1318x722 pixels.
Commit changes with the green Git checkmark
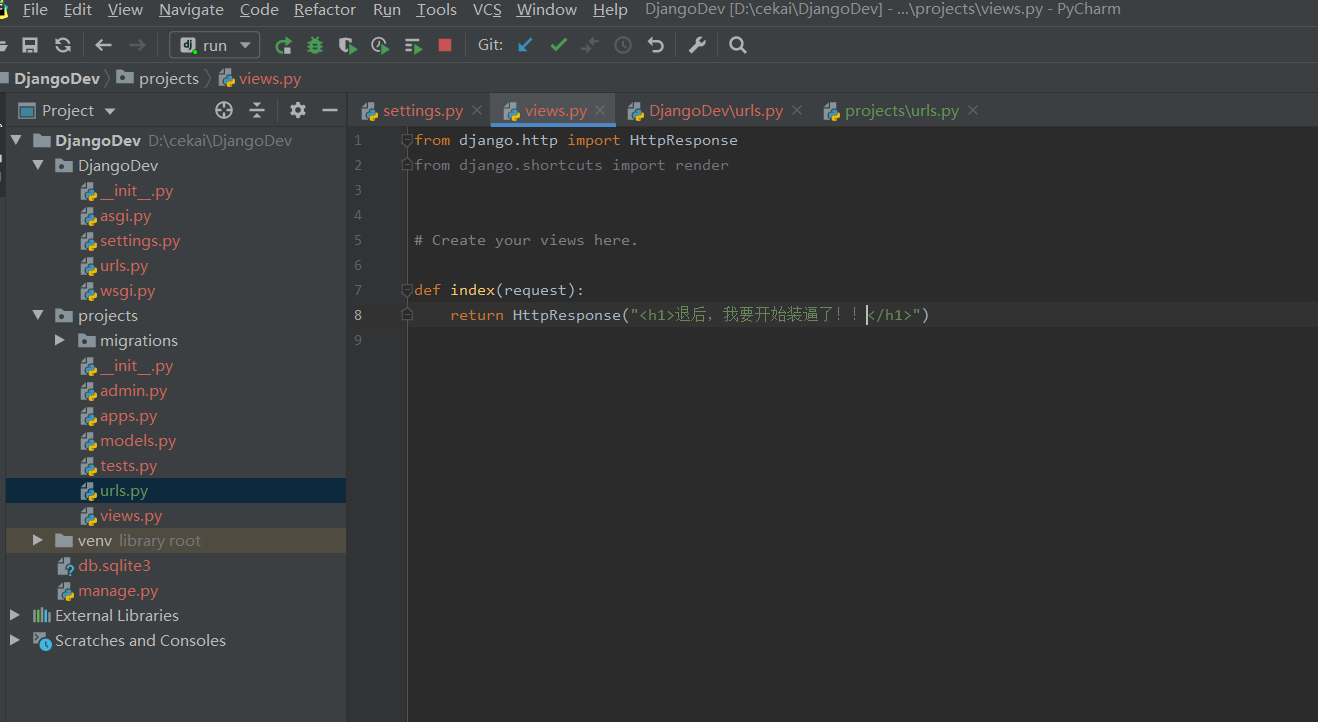click(x=558, y=45)
